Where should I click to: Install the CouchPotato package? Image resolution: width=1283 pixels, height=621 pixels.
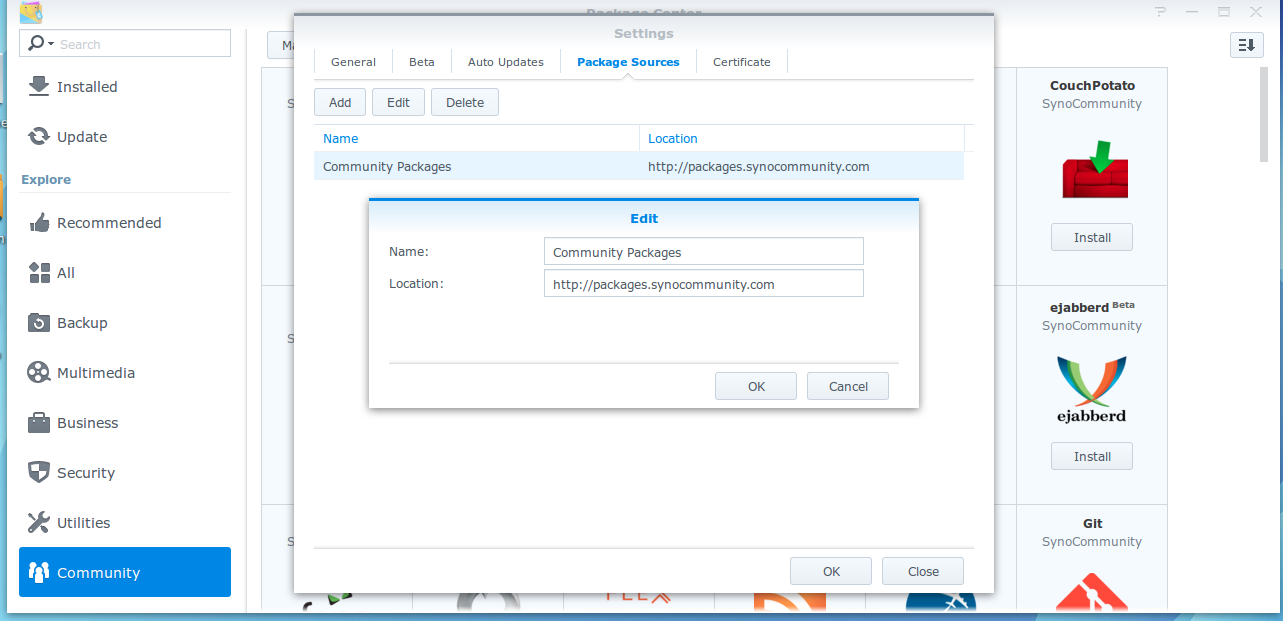(x=1092, y=237)
